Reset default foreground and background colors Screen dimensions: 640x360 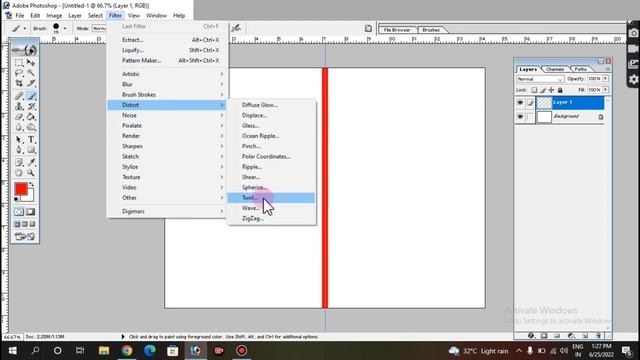coord(16,199)
